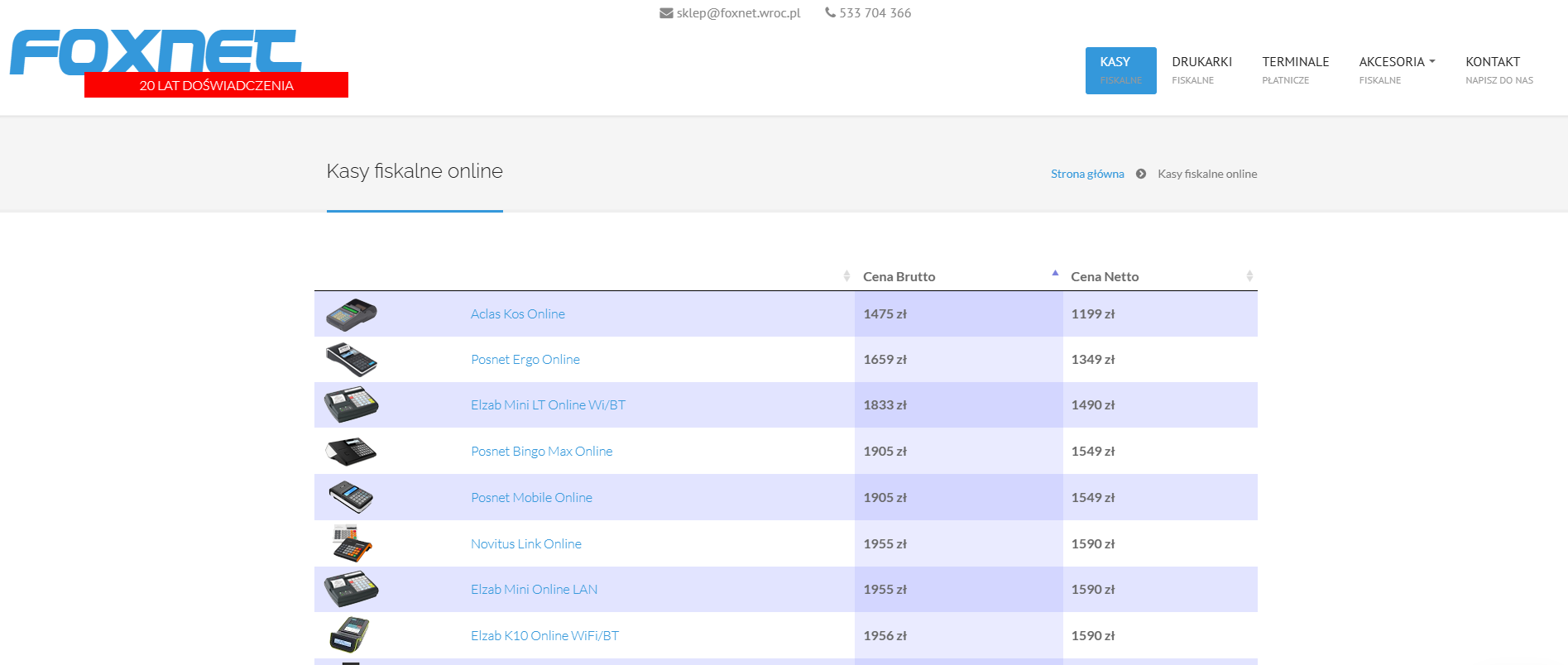Click the 1475 zł brutto price
1568x665 pixels.
tap(885, 313)
